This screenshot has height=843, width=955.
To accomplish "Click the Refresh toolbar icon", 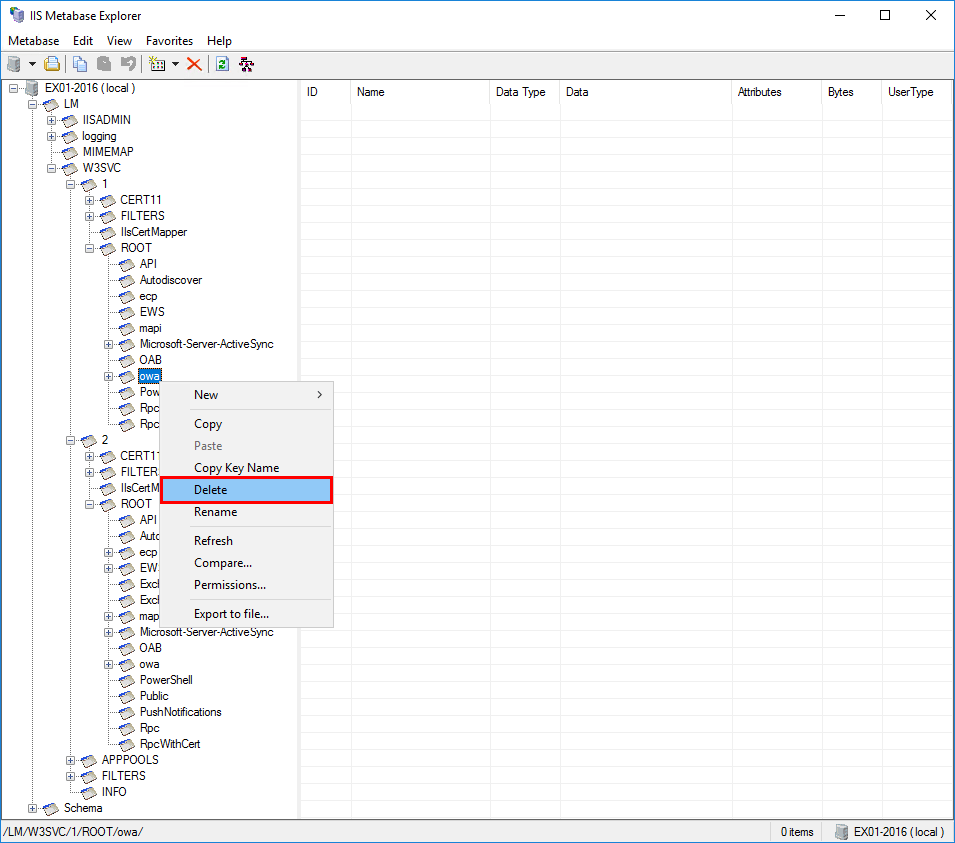I will pos(221,63).
